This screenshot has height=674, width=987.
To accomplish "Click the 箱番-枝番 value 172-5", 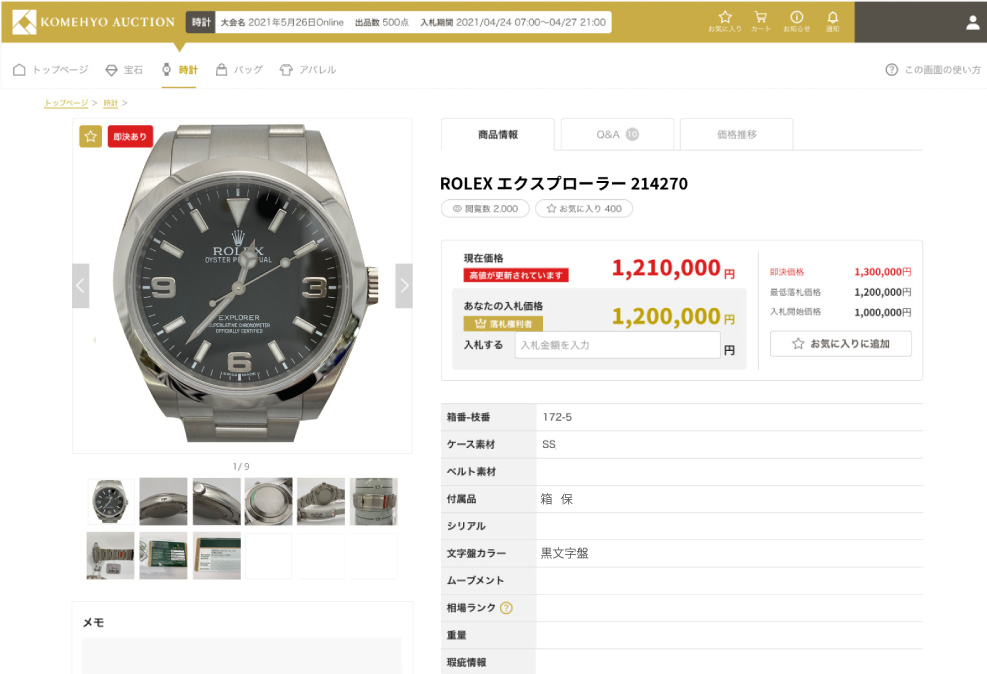I will [557, 417].
